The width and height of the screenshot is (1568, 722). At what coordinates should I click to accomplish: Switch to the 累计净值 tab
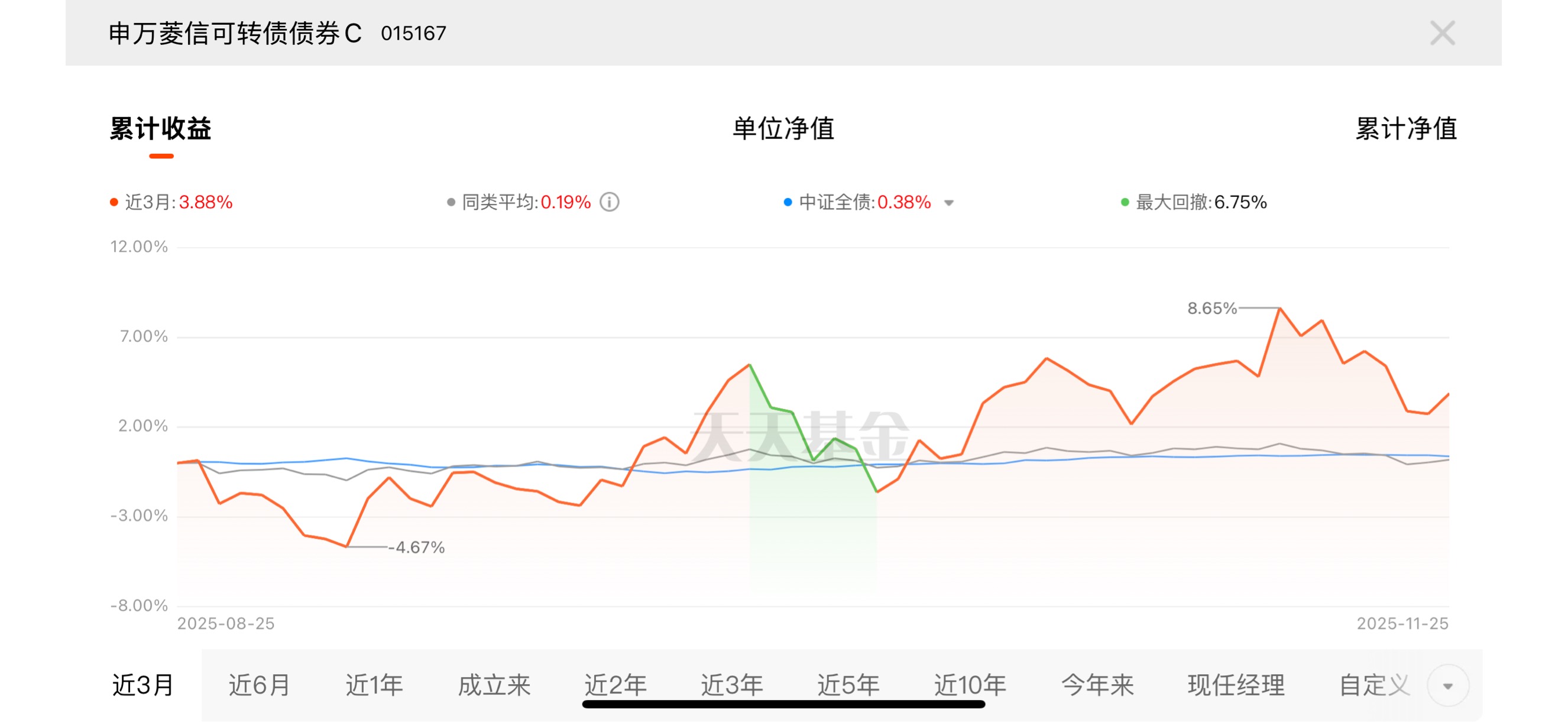pos(1405,129)
